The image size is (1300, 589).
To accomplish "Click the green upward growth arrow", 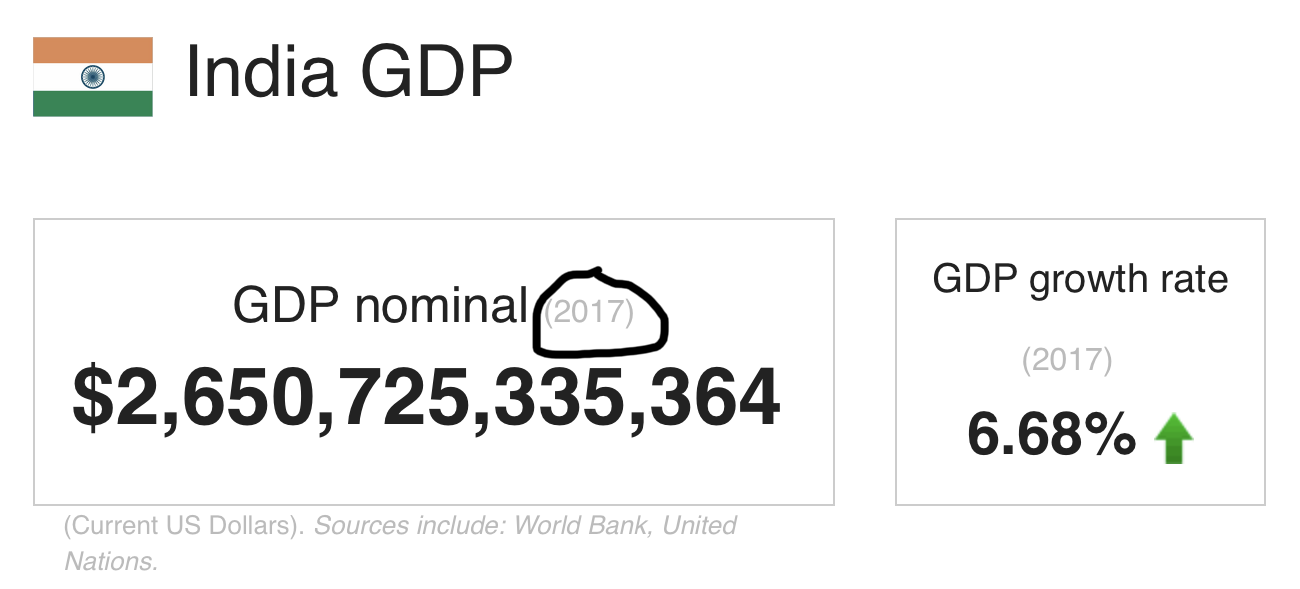I will click(x=1174, y=439).
